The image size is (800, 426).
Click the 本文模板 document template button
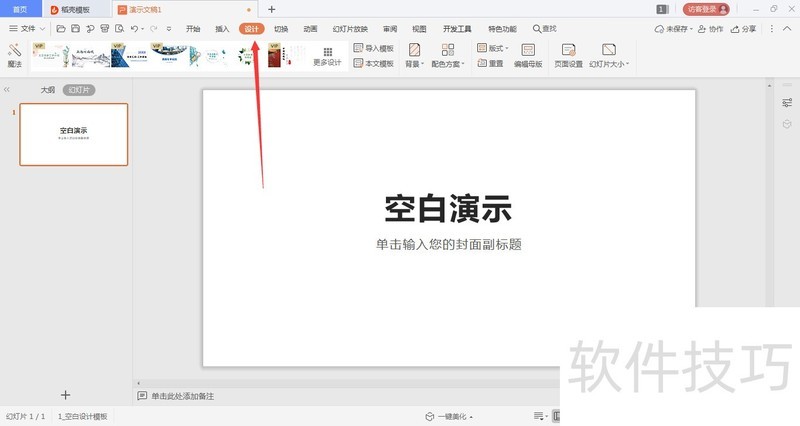pos(373,63)
